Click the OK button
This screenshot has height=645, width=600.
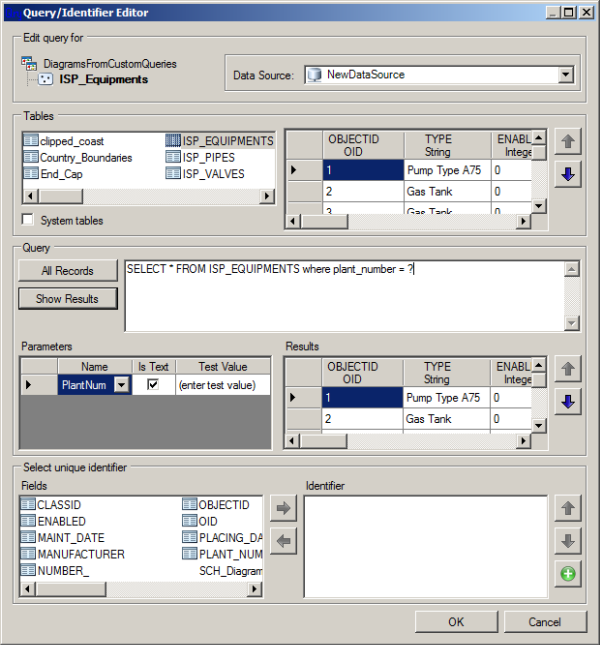[455, 622]
